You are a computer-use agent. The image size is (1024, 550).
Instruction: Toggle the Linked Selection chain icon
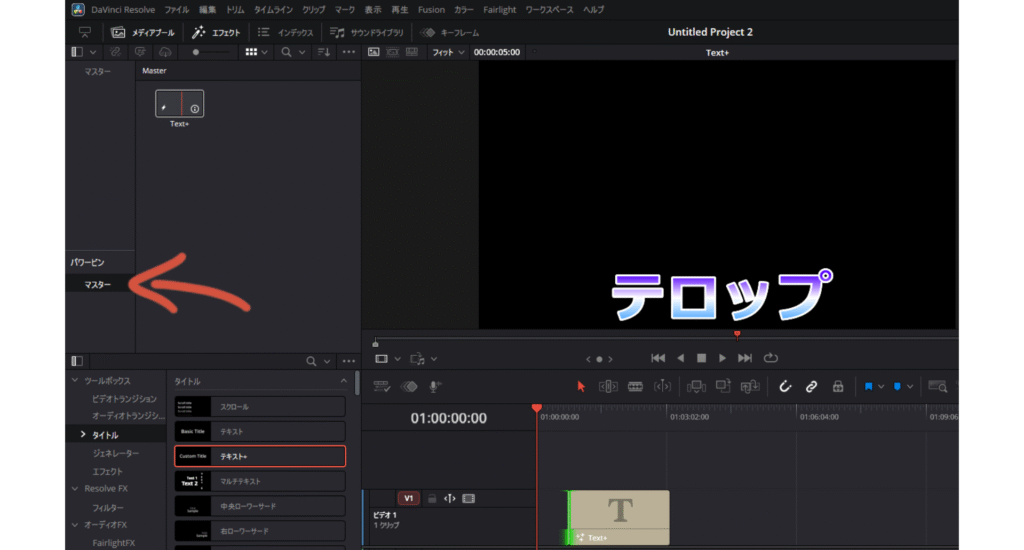(x=811, y=386)
